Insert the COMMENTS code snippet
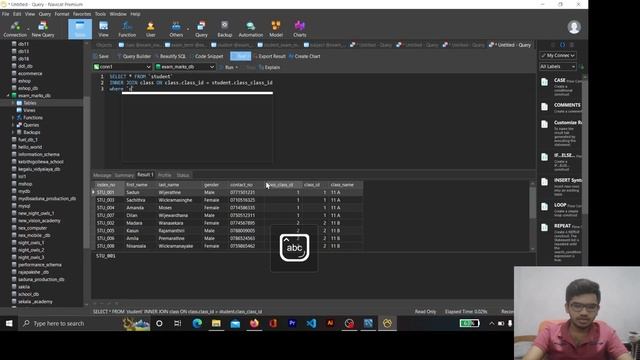Viewport: 640px width, 360px height. pyautogui.click(x=561, y=108)
